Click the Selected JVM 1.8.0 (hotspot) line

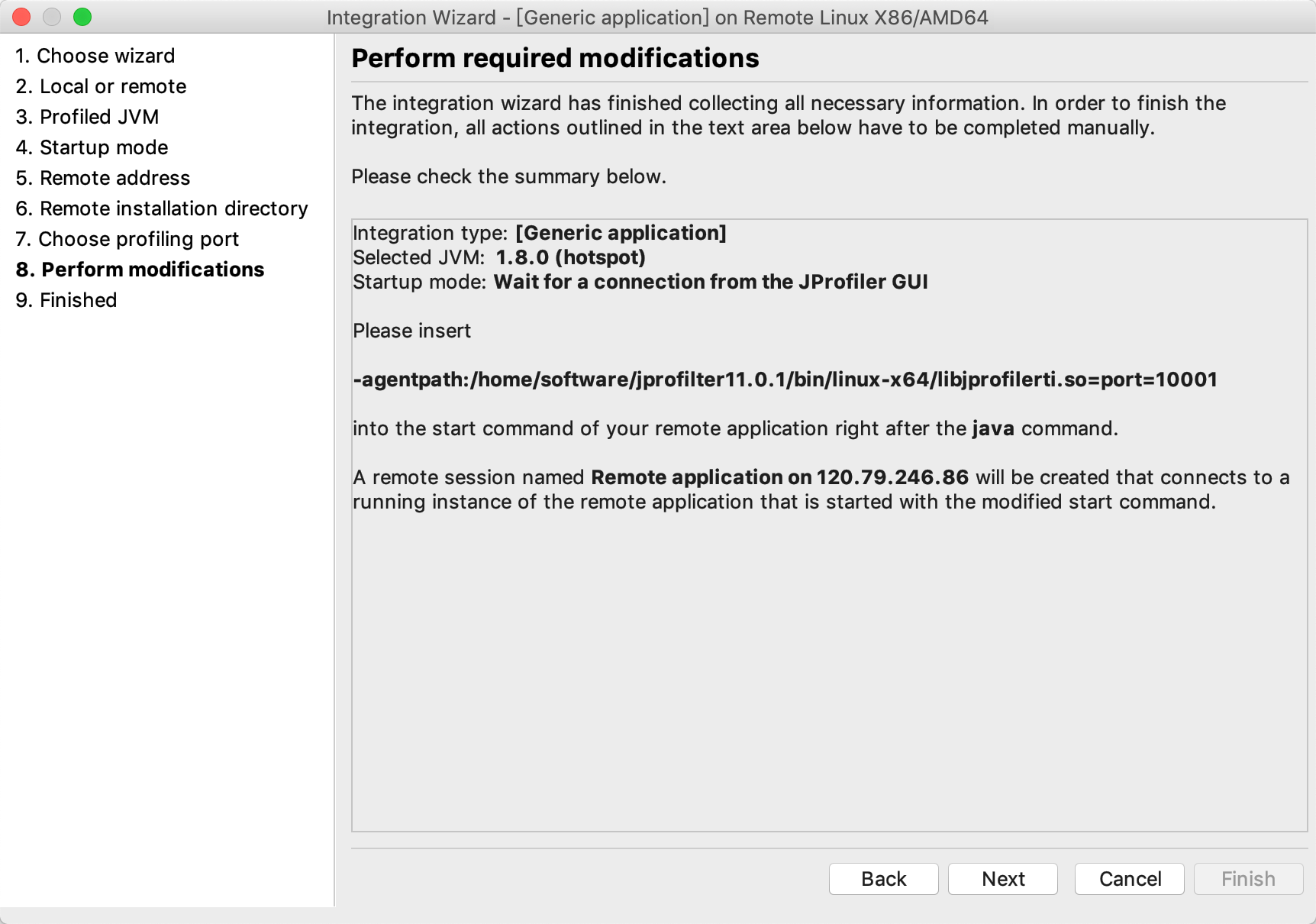[499, 257]
